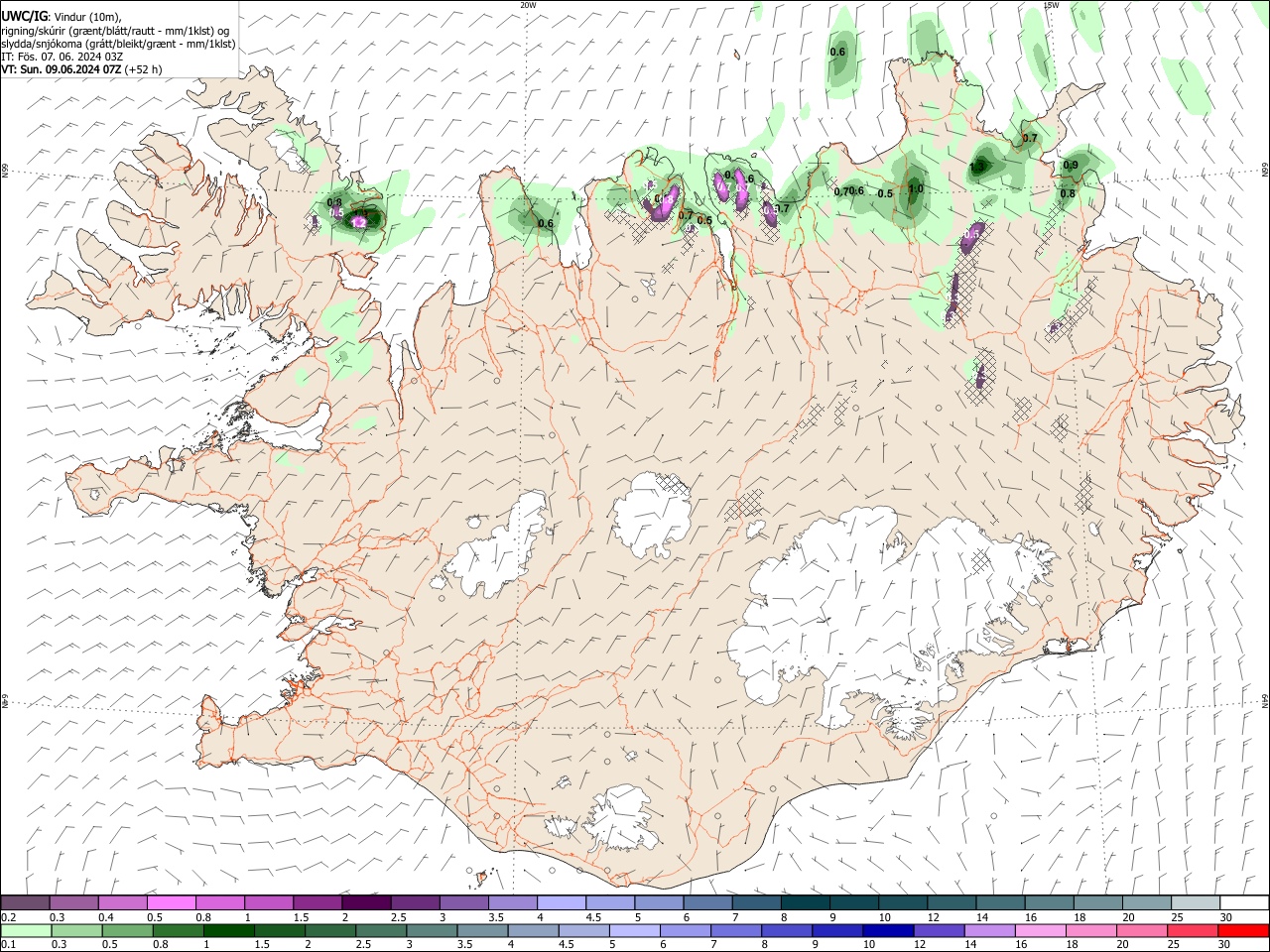Click the top legend swatch between 2 and 2.5
The height and width of the screenshot is (952, 1270).
(365, 902)
